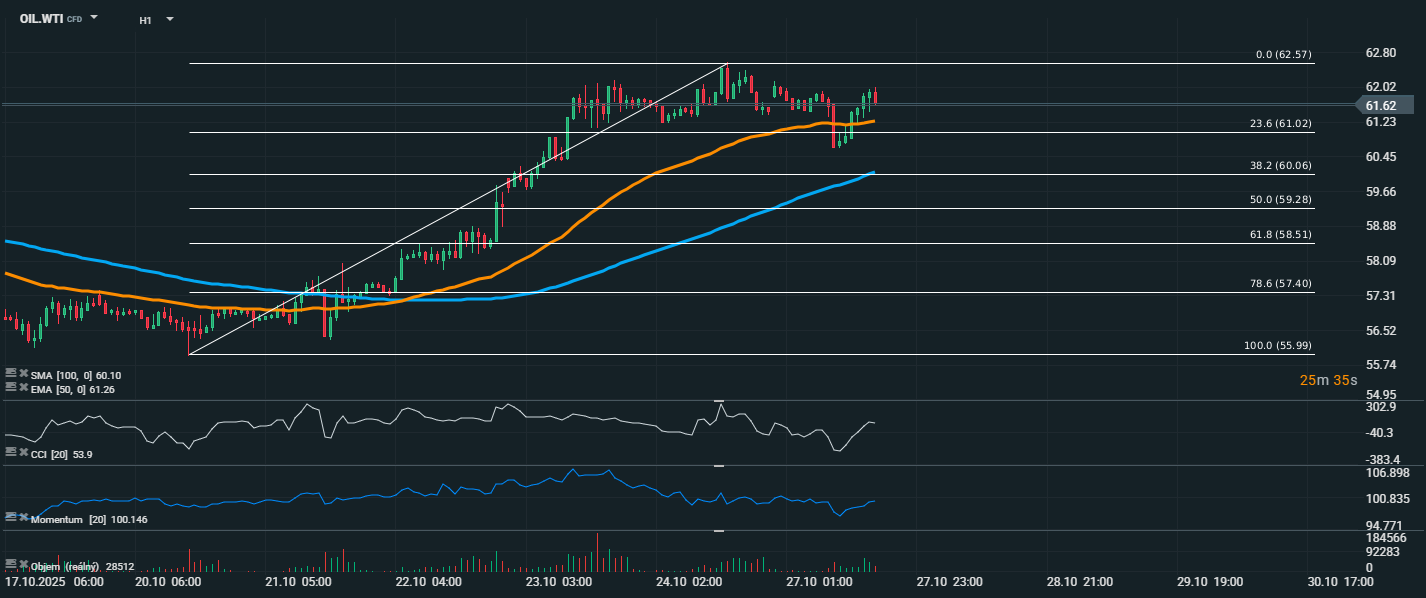Open the H1 timeframe dropdown arrow

(169, 19)
